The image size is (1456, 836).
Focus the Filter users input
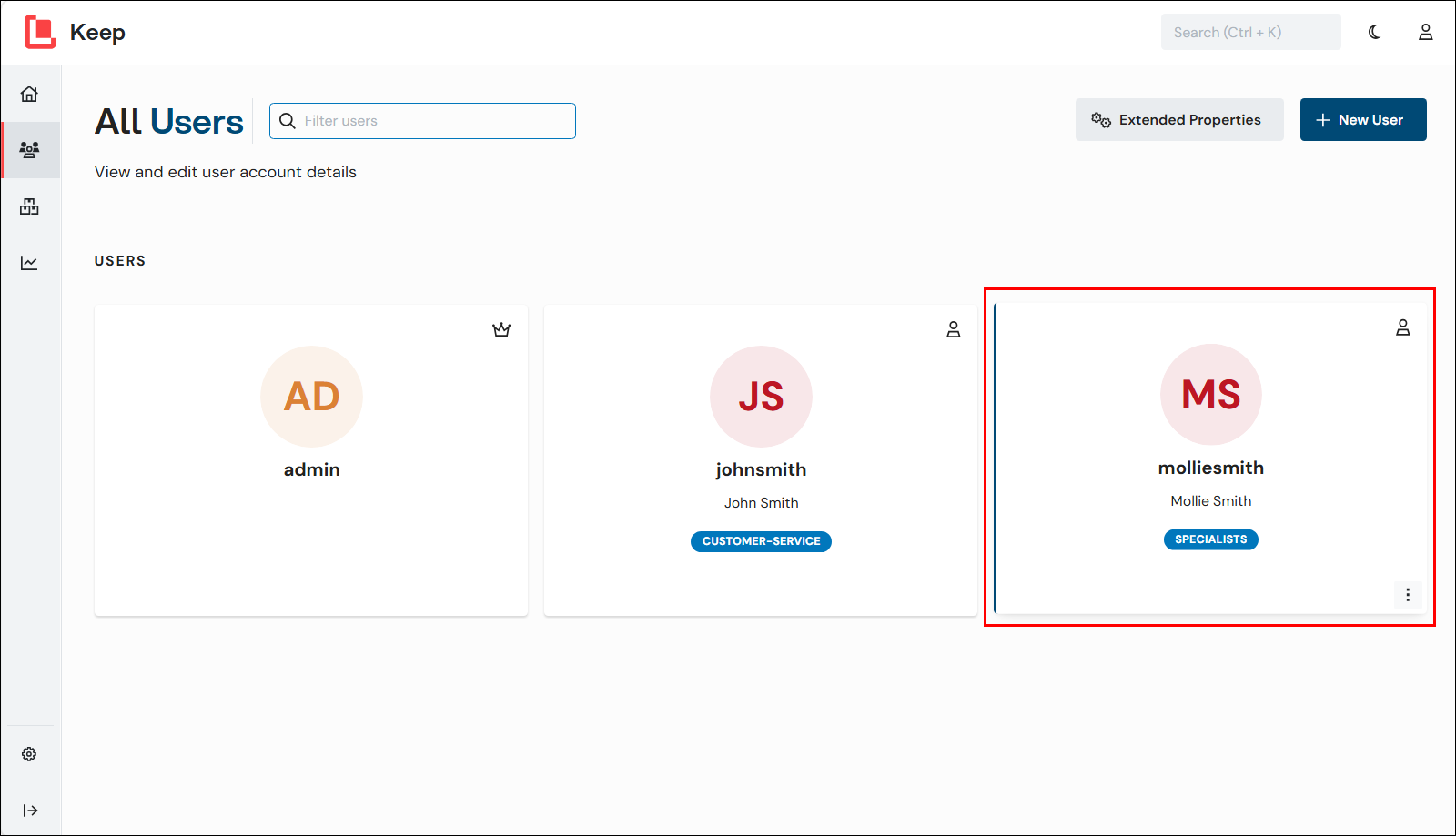[422, 121]
